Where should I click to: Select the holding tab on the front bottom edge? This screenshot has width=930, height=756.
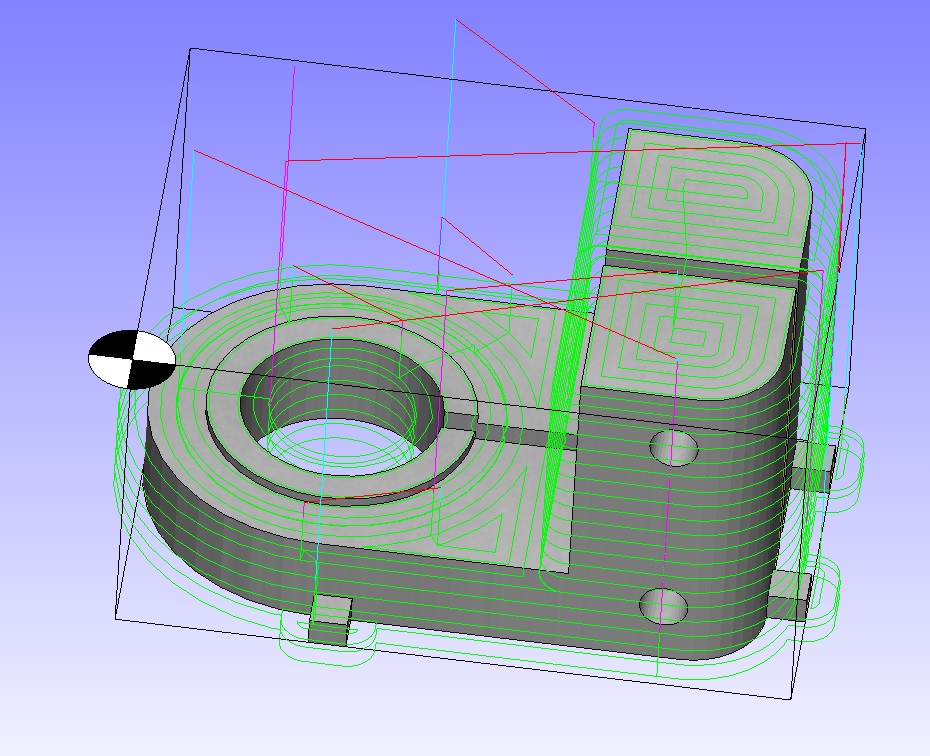click(329, 620)
